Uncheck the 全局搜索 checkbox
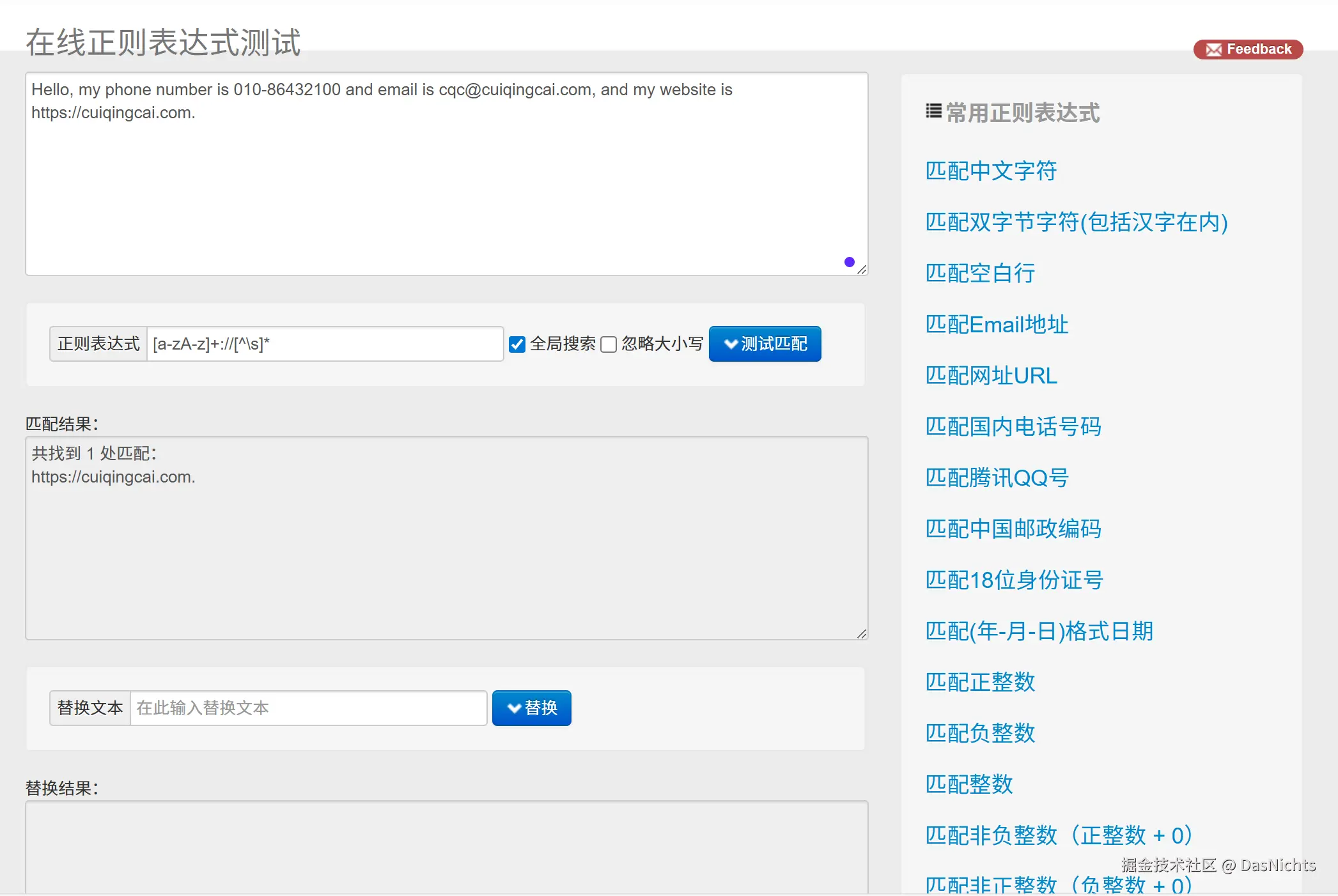This screenshot has width=1338, height=896. coord(517,344)
